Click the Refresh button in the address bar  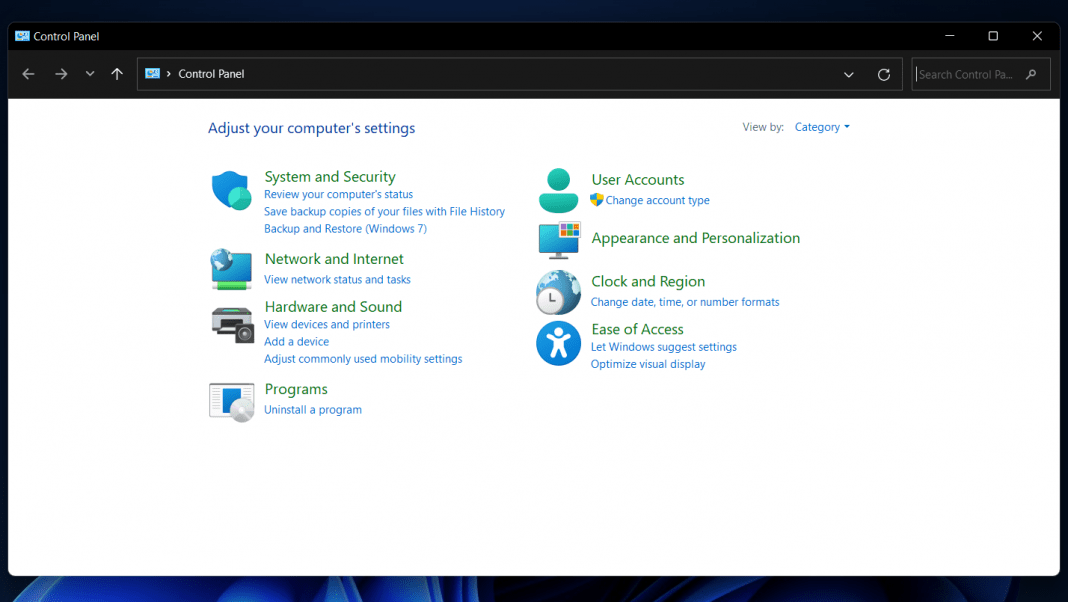coord(884,74)
